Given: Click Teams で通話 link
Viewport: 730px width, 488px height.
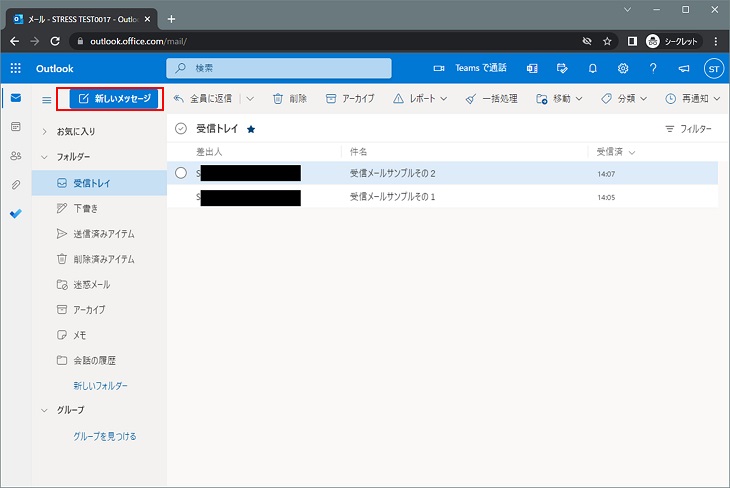Looking at the screenshot, I should click(x=480, y=68).
